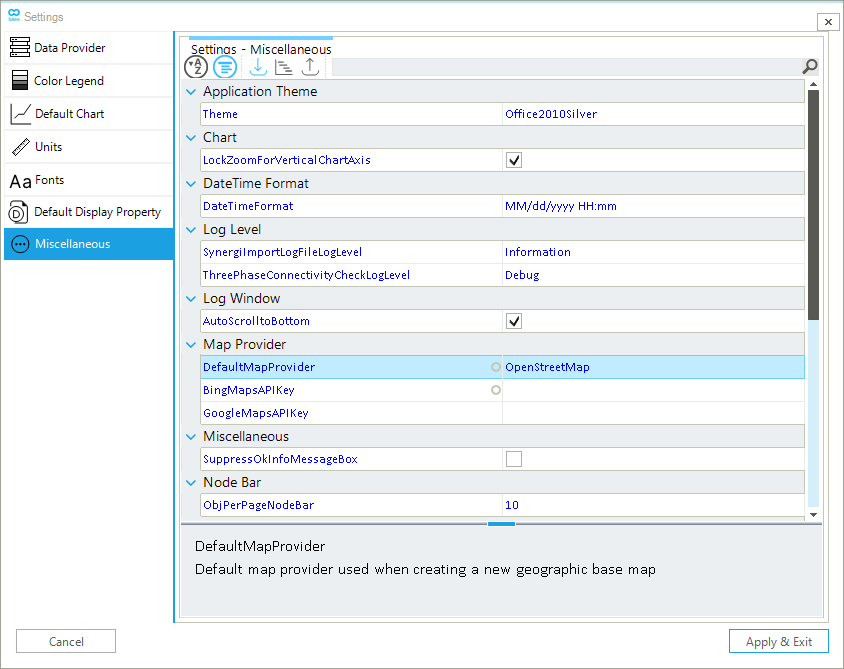Uncheck AutoScrollToBottom in Log Window

(513, 321)
